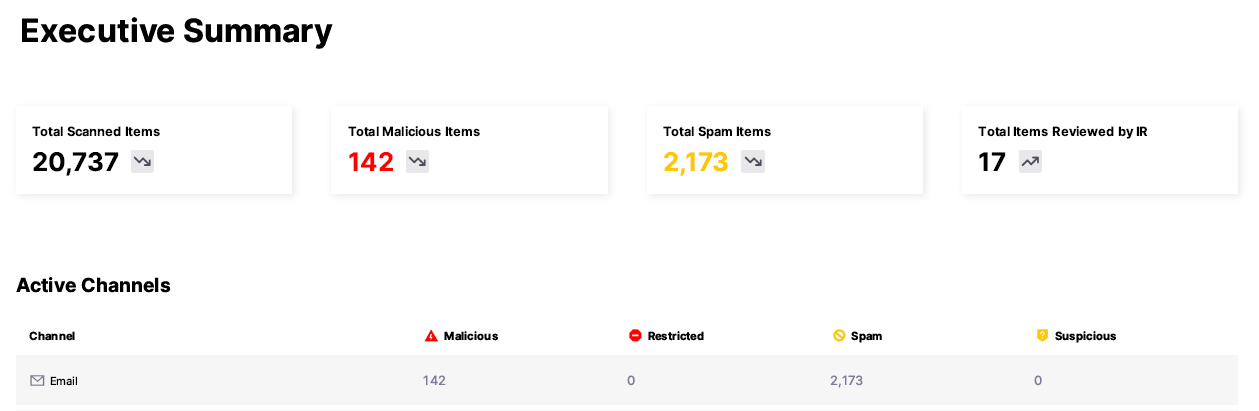Image resolution: width=1259 pixels, height=411 pixels.
Task: Click the upward trend icon in the IR Reviewed card
Action: click(1030, 161)
